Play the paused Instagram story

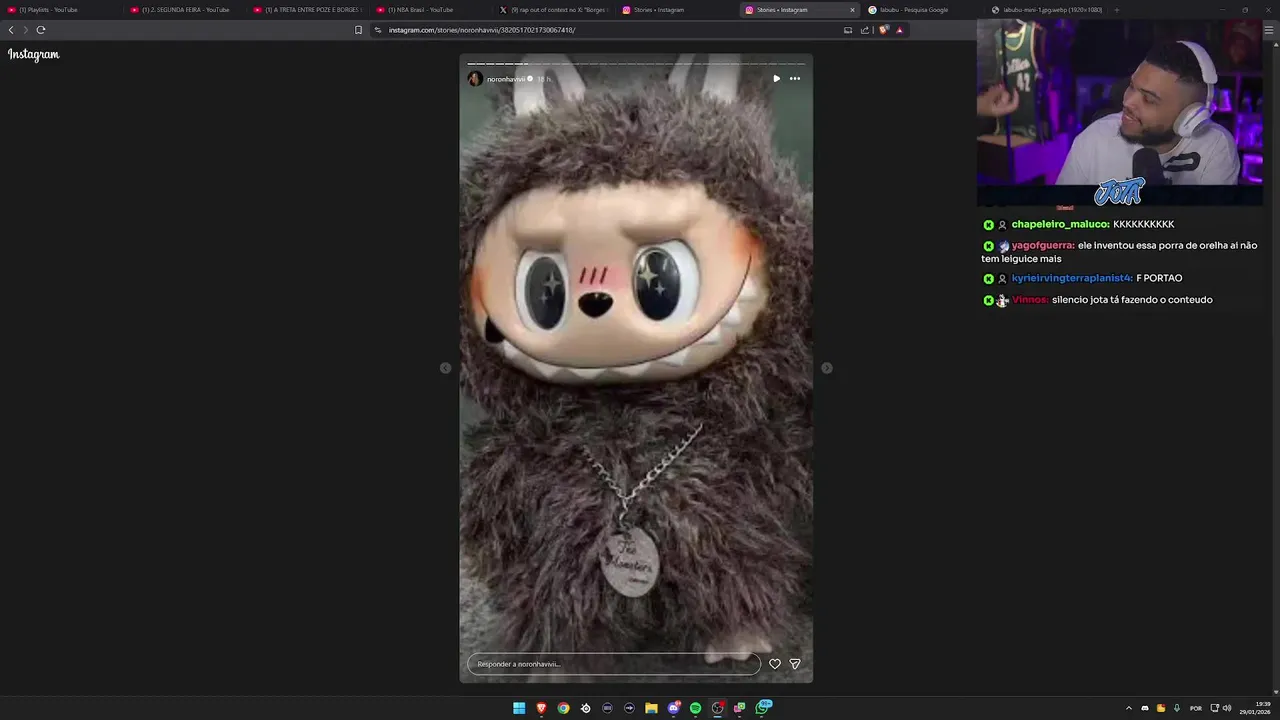[x=776, y=79]
